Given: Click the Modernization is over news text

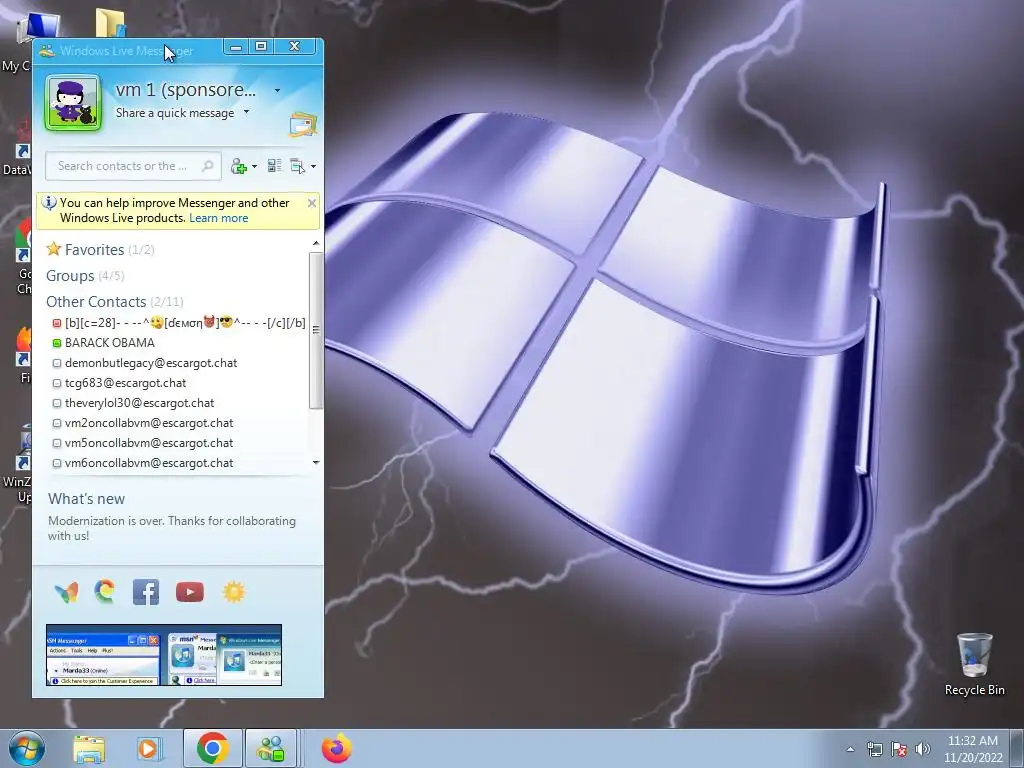Looking at the screenshot, I should click(172, 528).
